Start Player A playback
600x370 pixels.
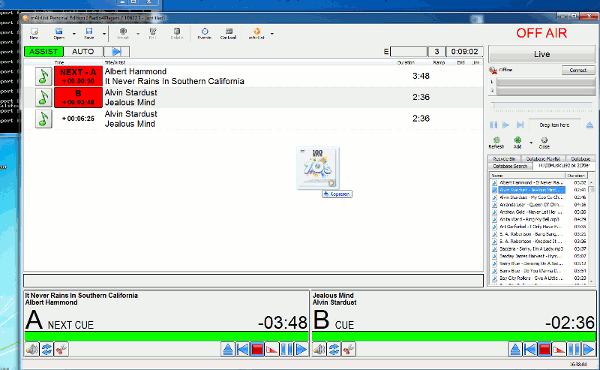tap(301, 349)
